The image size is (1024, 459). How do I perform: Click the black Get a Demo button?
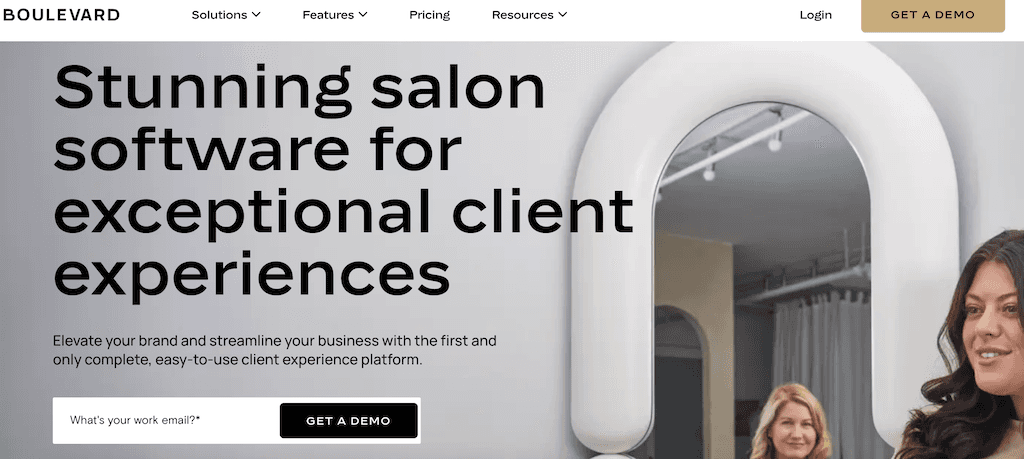(349, 420)
